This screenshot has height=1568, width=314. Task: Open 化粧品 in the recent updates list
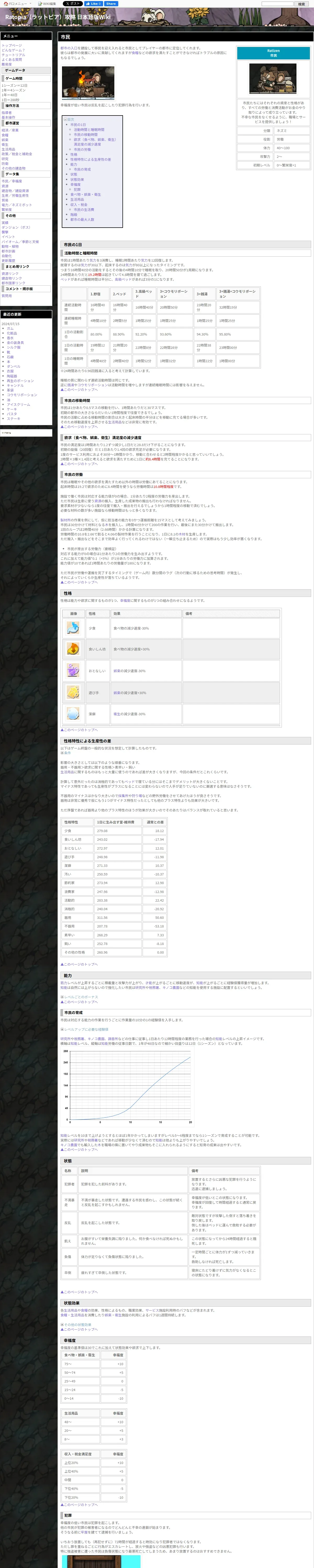click(x=12, y=333)
